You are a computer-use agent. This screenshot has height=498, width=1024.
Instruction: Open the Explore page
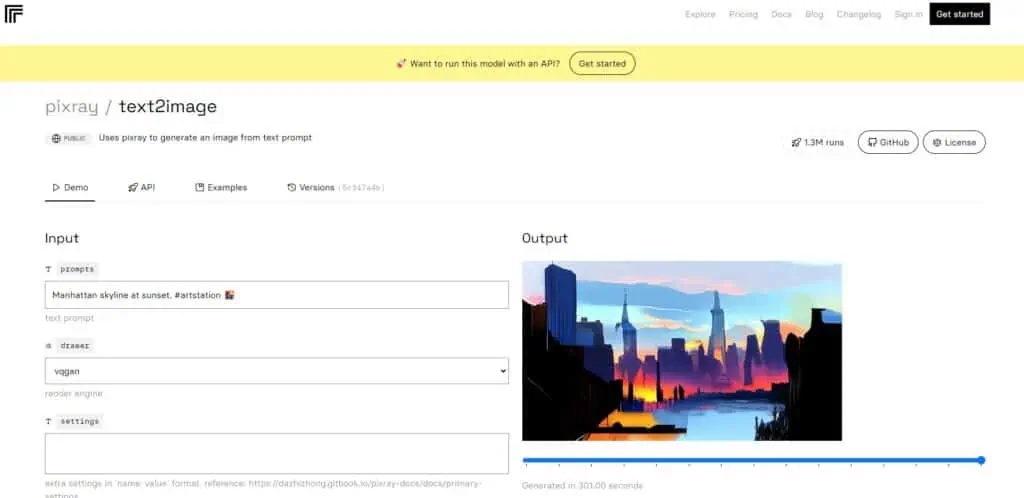pos(700,14)
